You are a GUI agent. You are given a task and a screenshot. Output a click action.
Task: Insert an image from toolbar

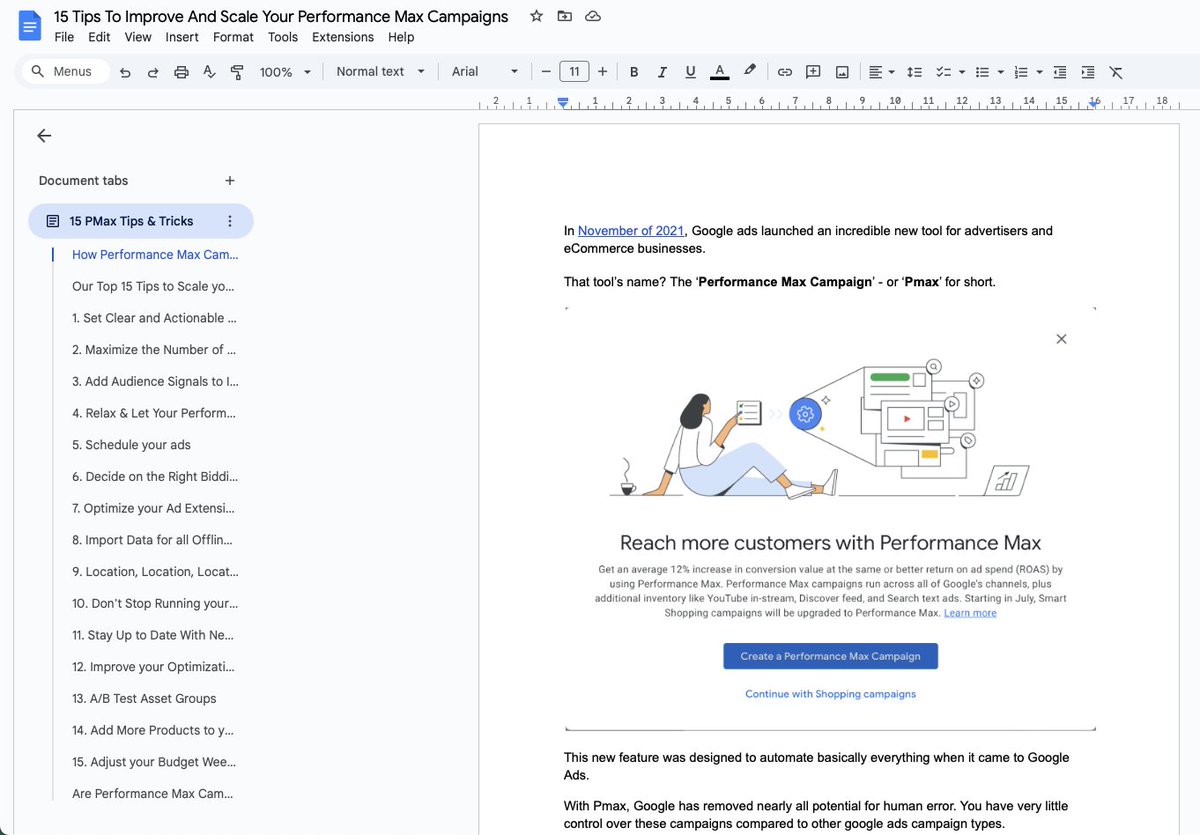[842, 72]
